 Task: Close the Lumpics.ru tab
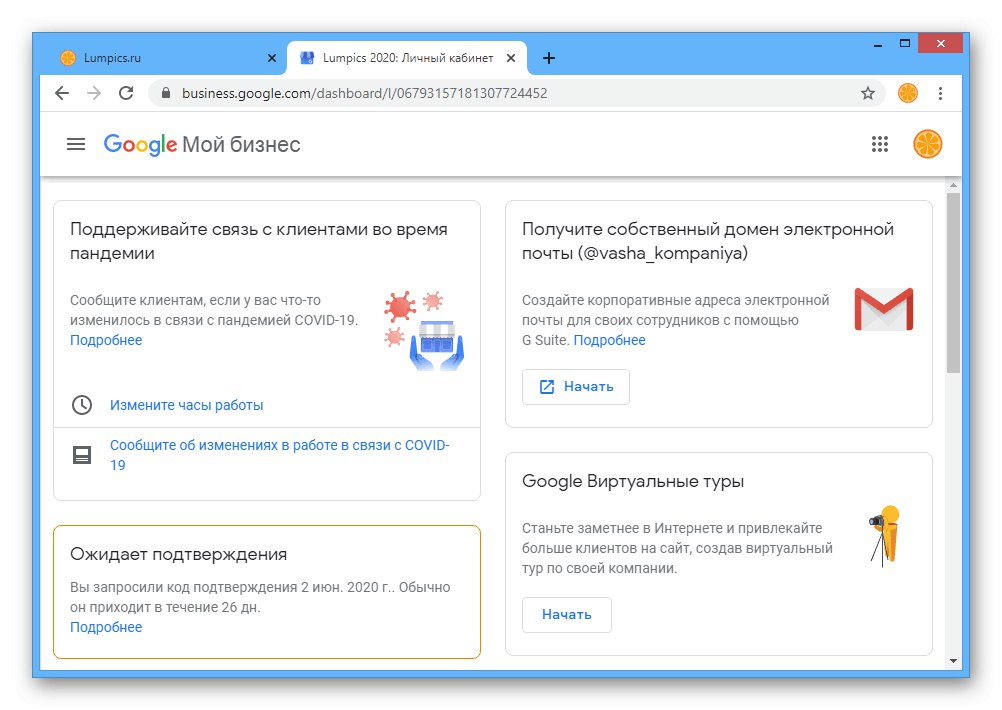click(272, 58)
